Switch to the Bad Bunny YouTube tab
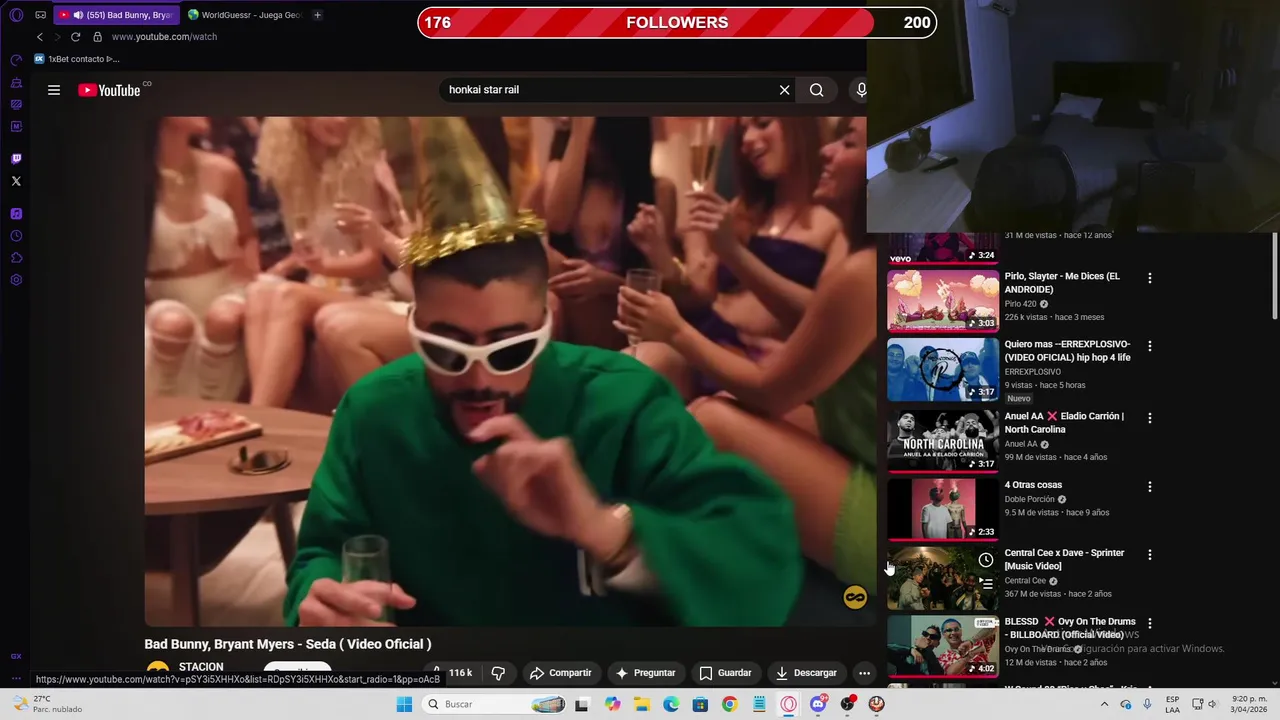The width and height of the screenshot is (1280, 720). 117,15
